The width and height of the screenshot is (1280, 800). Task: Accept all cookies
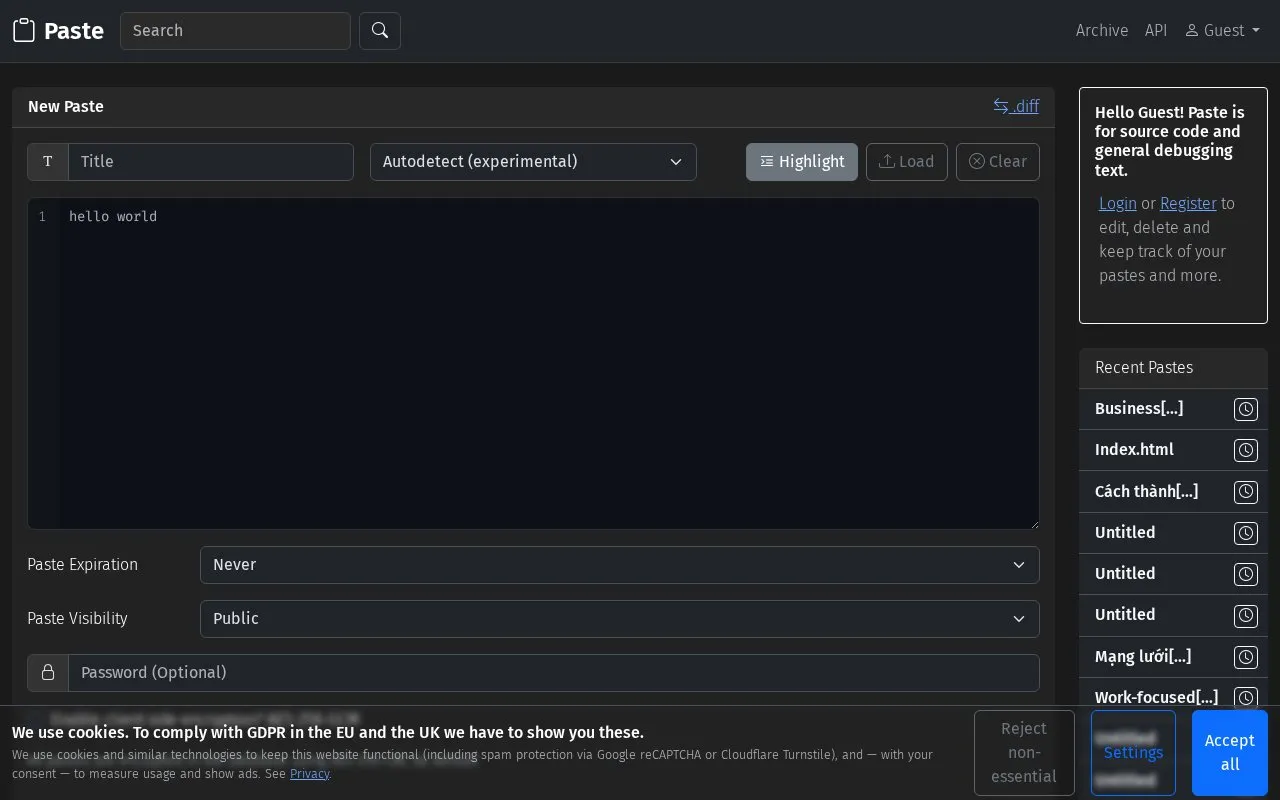[1230, 753]
